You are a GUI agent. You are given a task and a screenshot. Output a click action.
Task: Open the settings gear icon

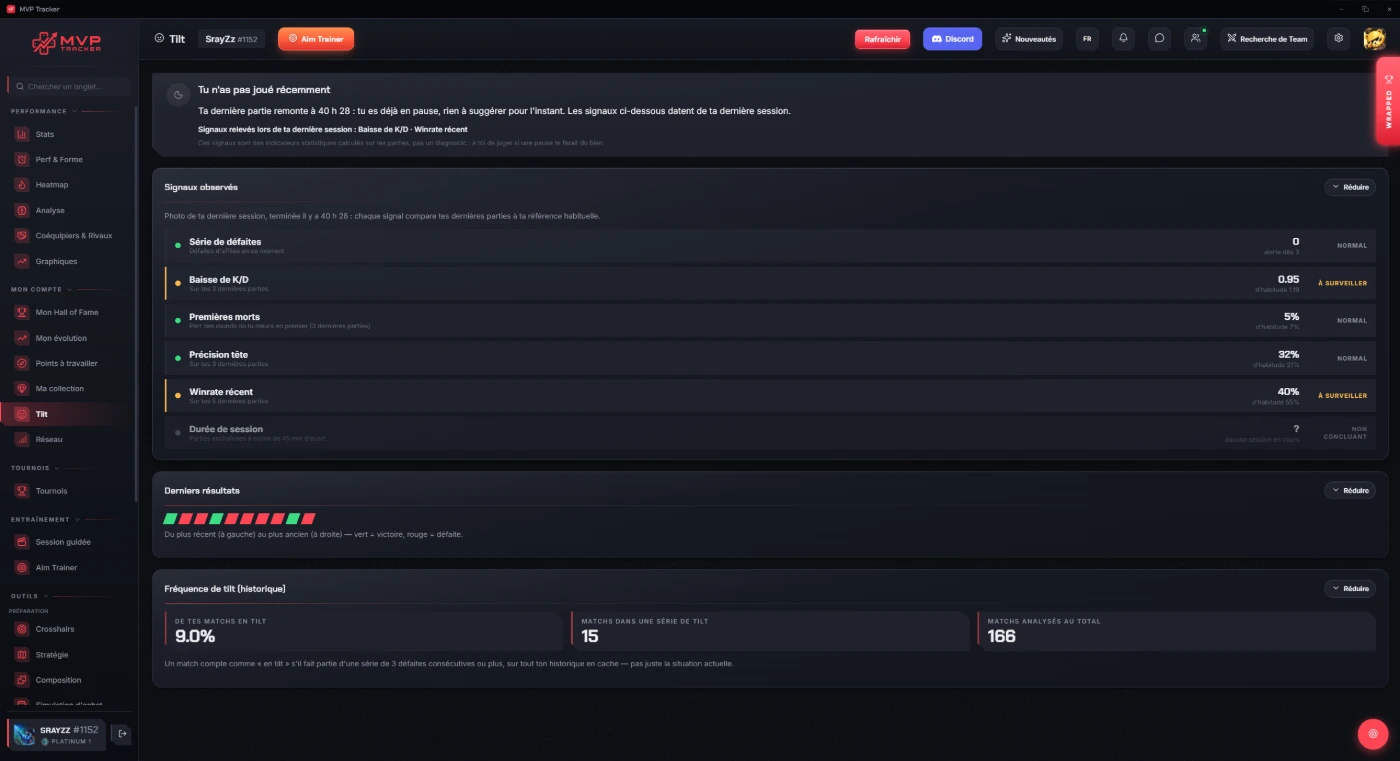(x=1338, y=39)
